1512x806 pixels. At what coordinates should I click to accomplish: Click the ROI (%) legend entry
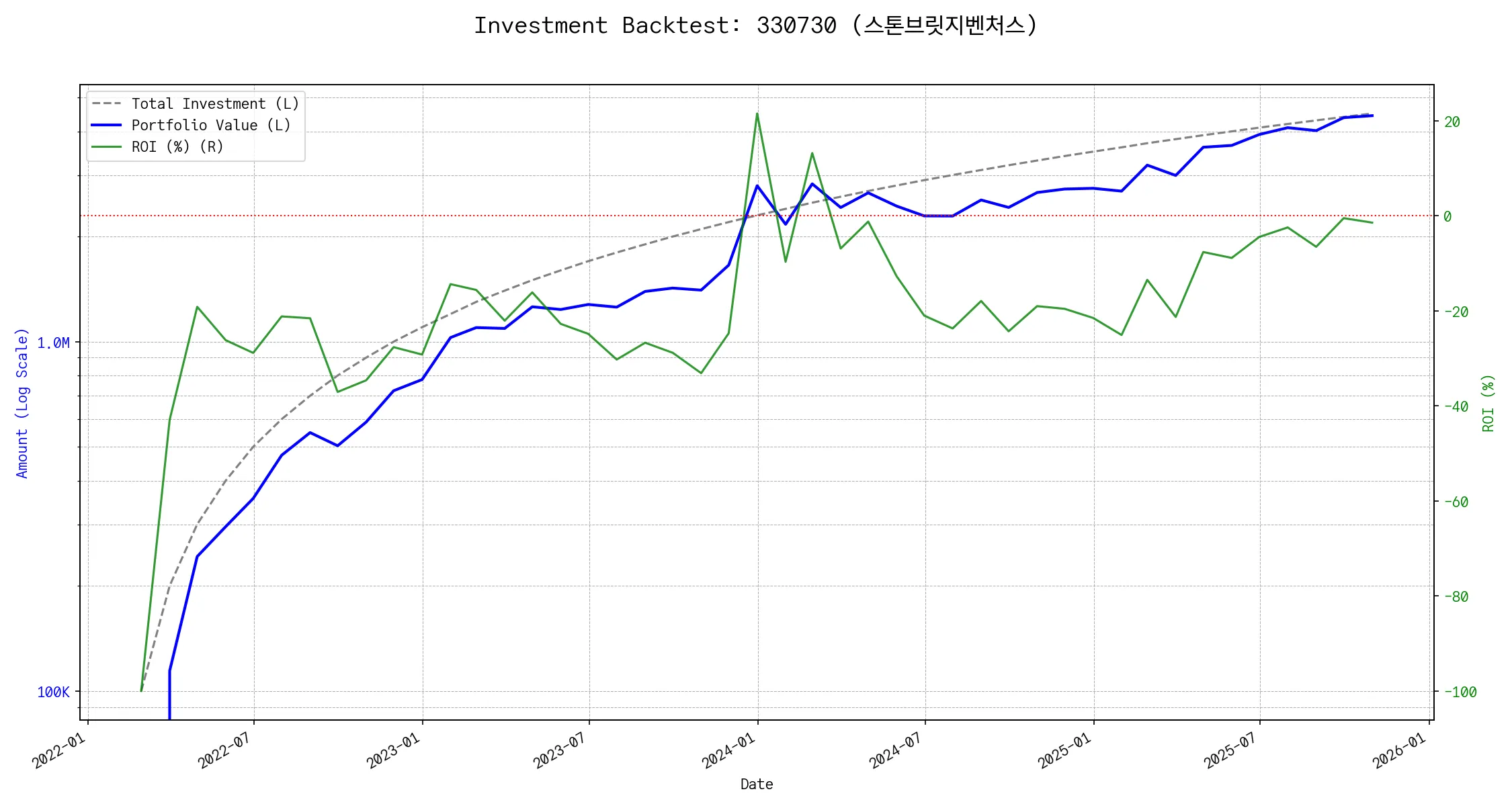pos(177,146)
